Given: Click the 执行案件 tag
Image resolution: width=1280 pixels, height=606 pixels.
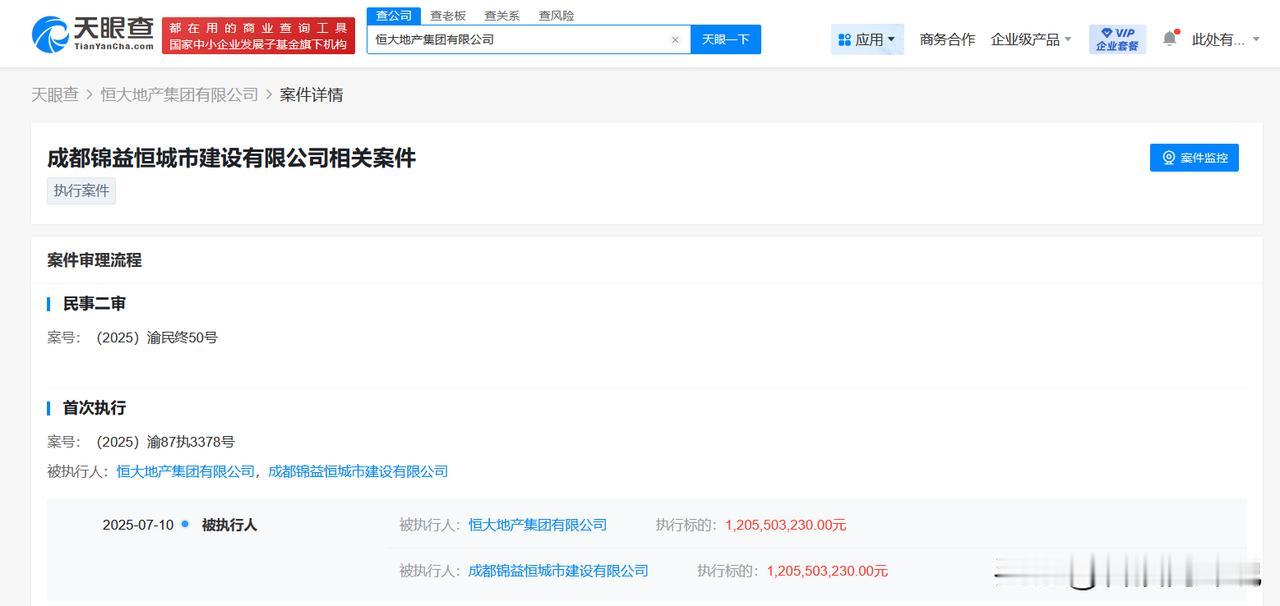Looking at the screenshot, I should coord(81,191).
